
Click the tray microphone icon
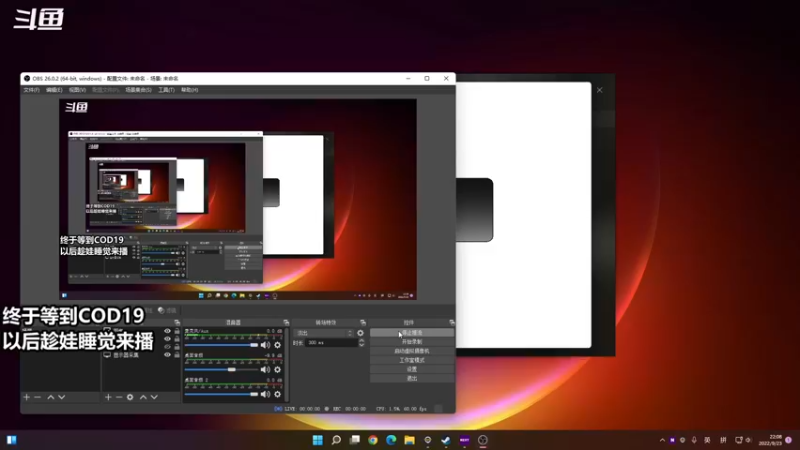694,440
